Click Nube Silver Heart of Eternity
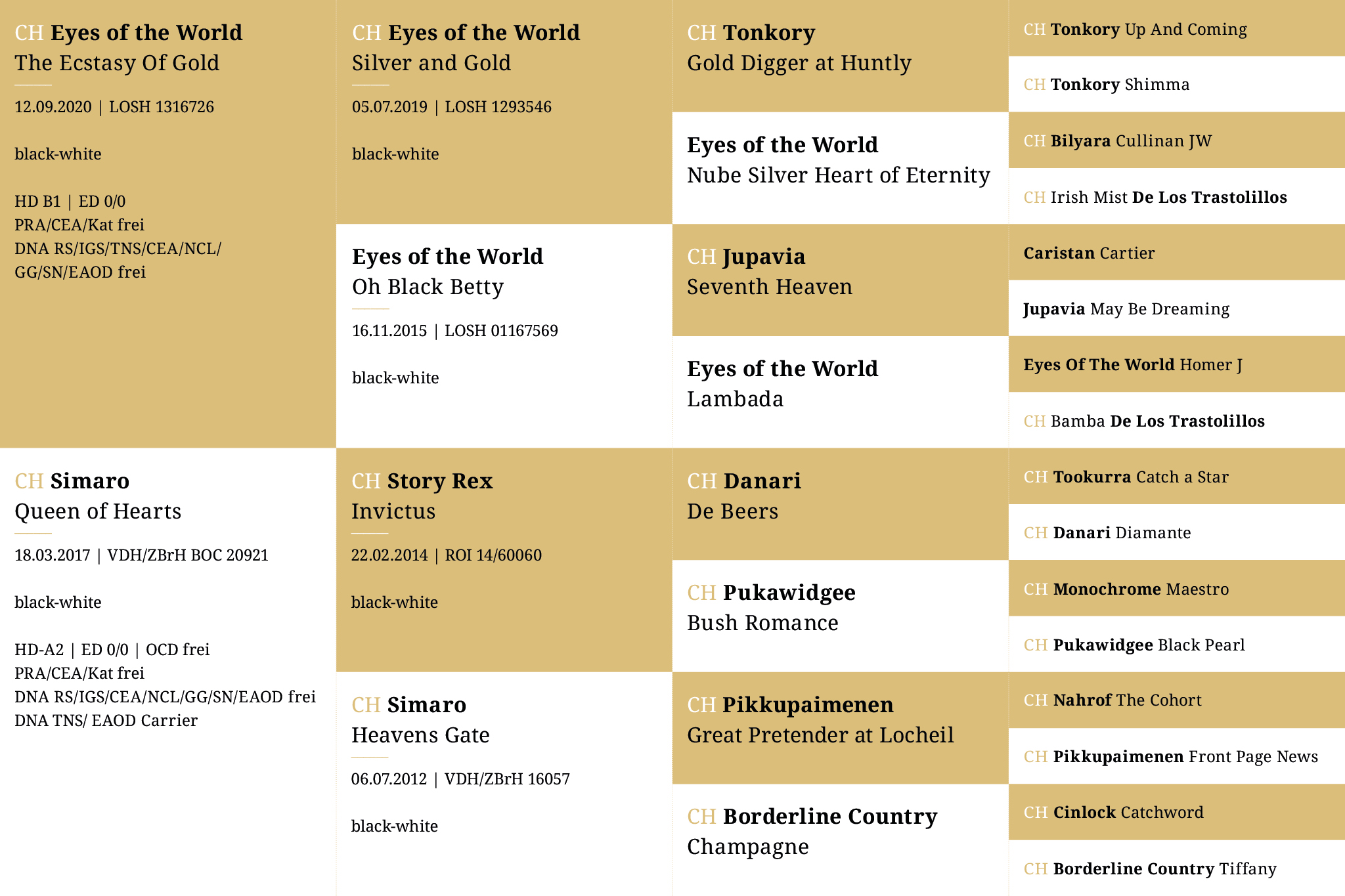The image size is (1345, 896). [838, 160]
